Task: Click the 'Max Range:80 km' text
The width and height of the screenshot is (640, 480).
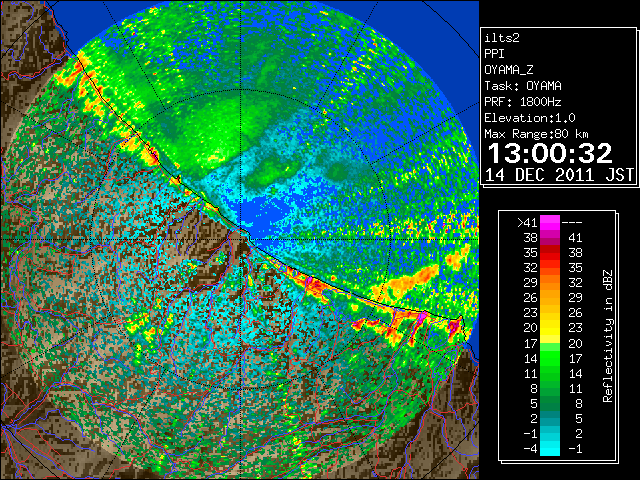Action: pos(536,134)
